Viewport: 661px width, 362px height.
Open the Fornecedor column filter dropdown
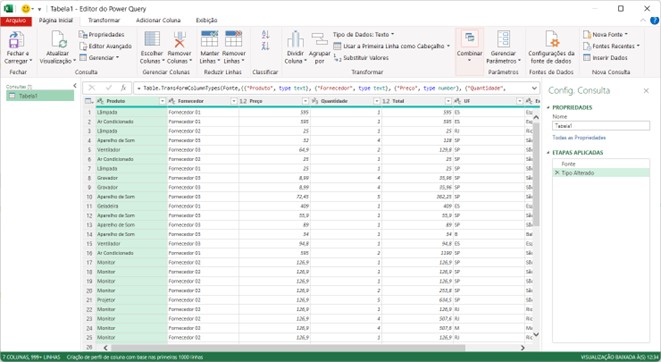234,101
